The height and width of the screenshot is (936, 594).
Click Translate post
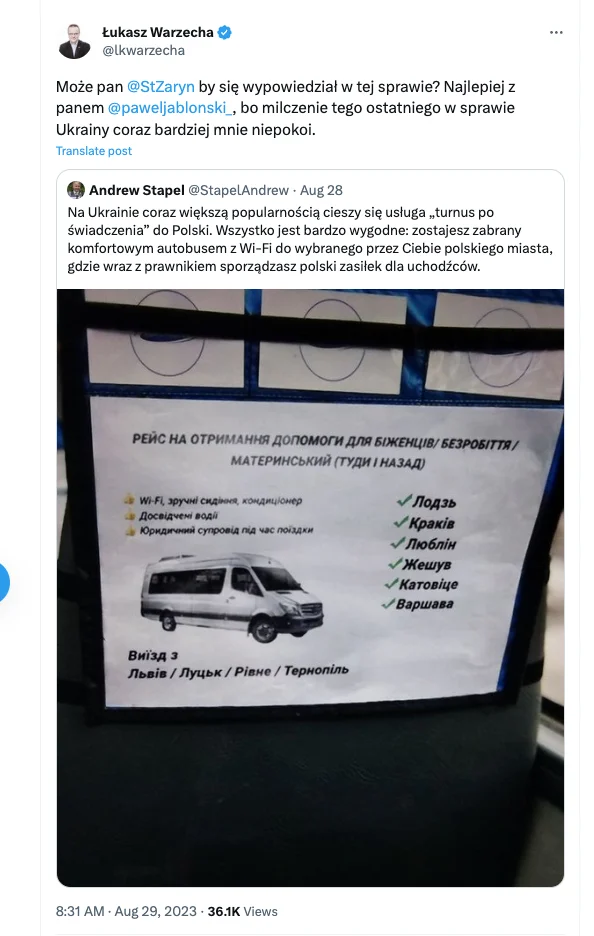(94, 151)
